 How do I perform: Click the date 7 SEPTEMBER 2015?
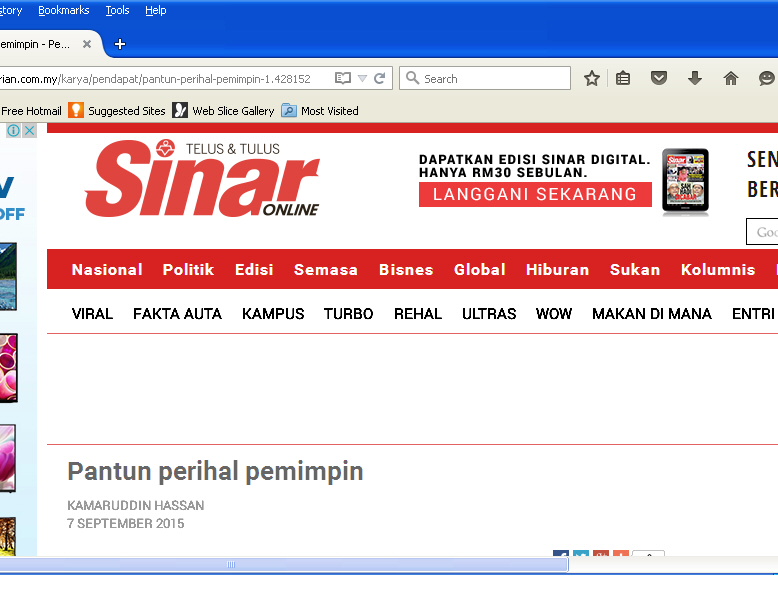[126, 523]
